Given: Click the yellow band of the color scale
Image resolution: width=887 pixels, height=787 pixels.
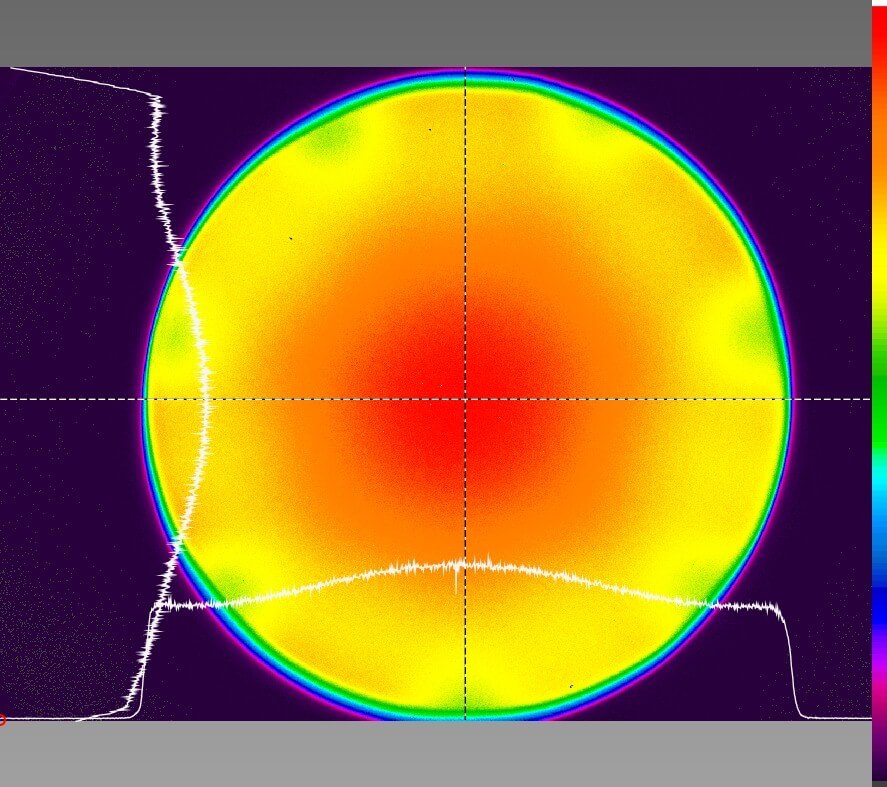Looking at the screenshot, I should (x=879, y=270).
